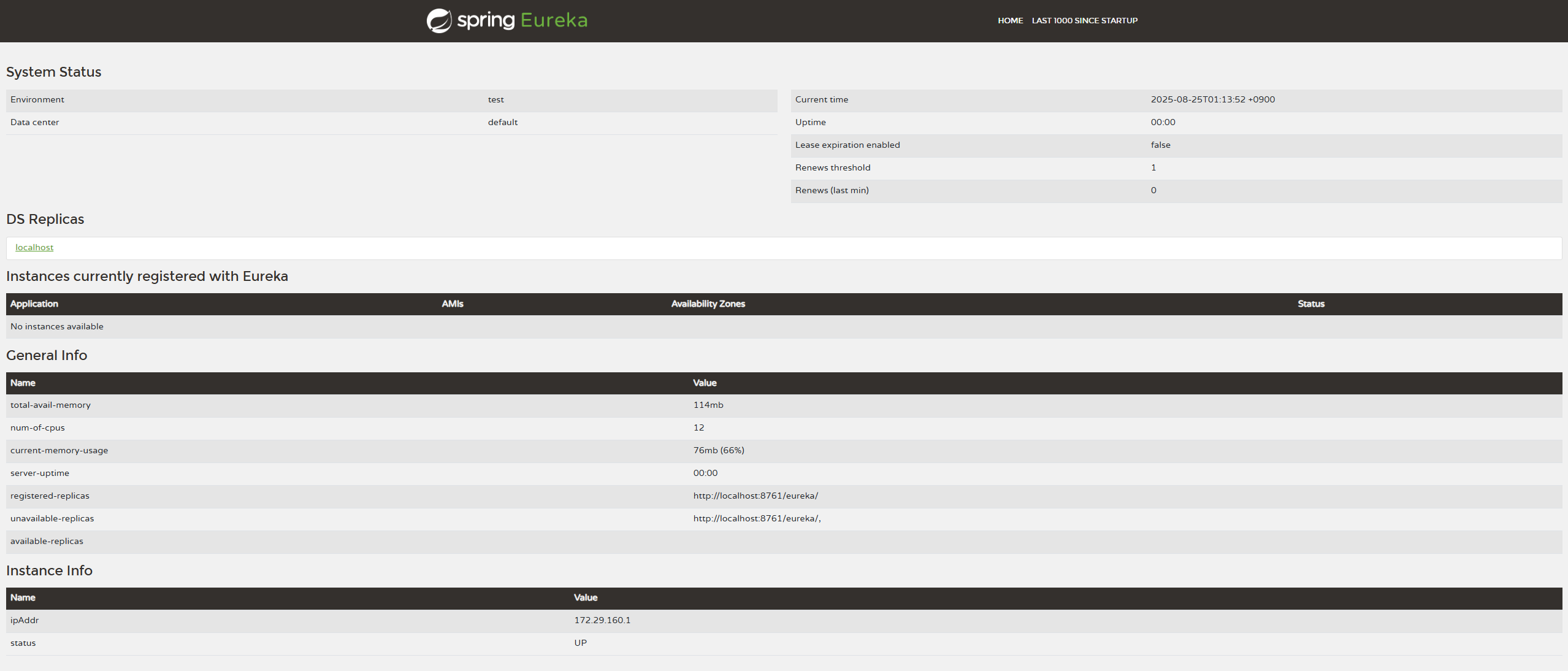This screenshot has height=671, width=1568.
Task: Click the ipAddr value 172.29.160.1
Action: tap(602, 621)
